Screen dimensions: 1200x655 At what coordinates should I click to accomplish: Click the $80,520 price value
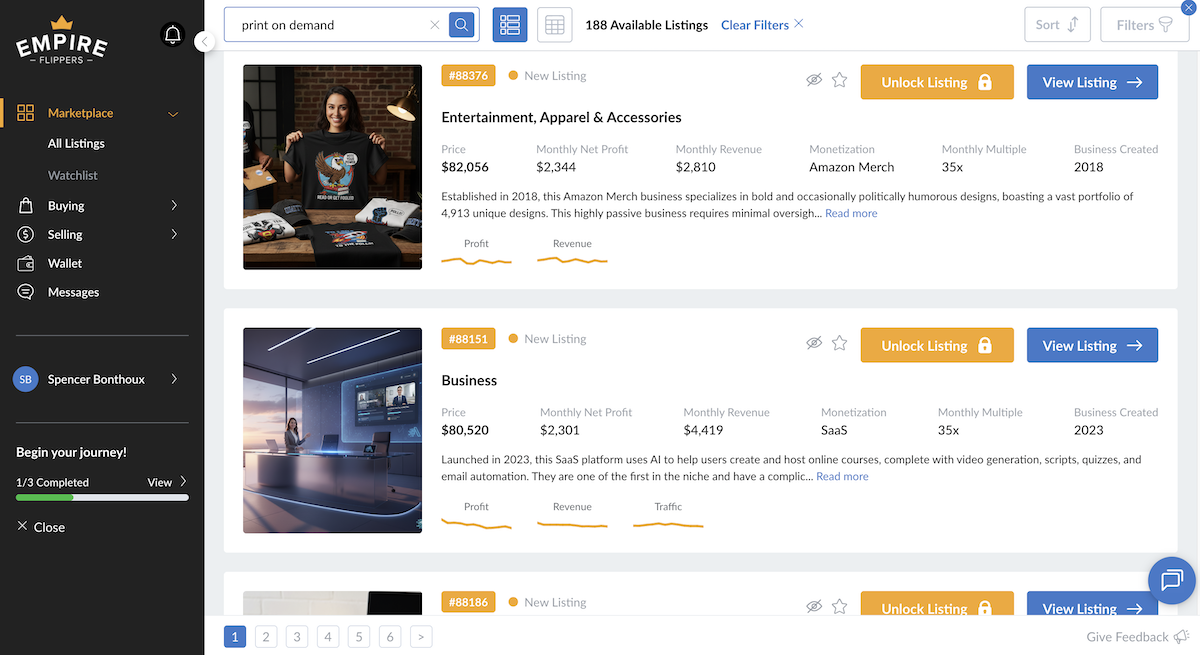[465, 430]
